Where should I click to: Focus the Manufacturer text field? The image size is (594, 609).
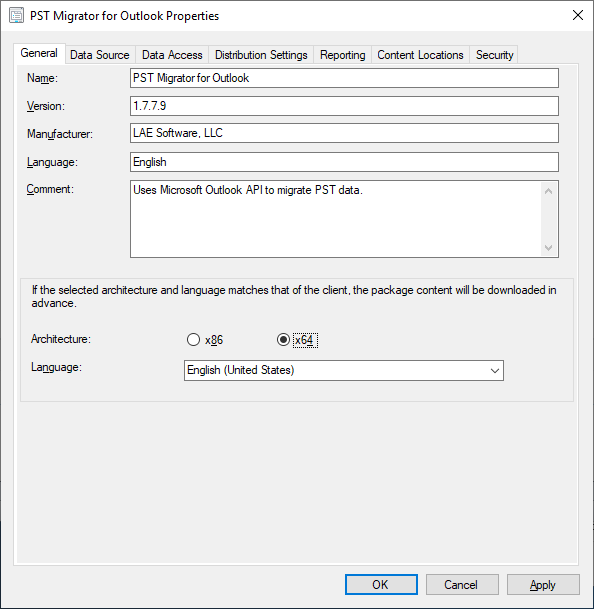coord(344,133)
